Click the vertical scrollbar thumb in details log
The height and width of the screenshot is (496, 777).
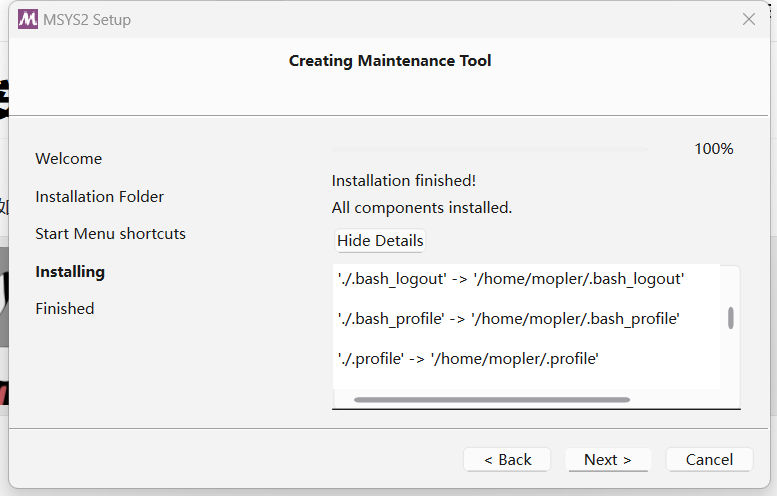pyautogui.click(x=731, y=318)
